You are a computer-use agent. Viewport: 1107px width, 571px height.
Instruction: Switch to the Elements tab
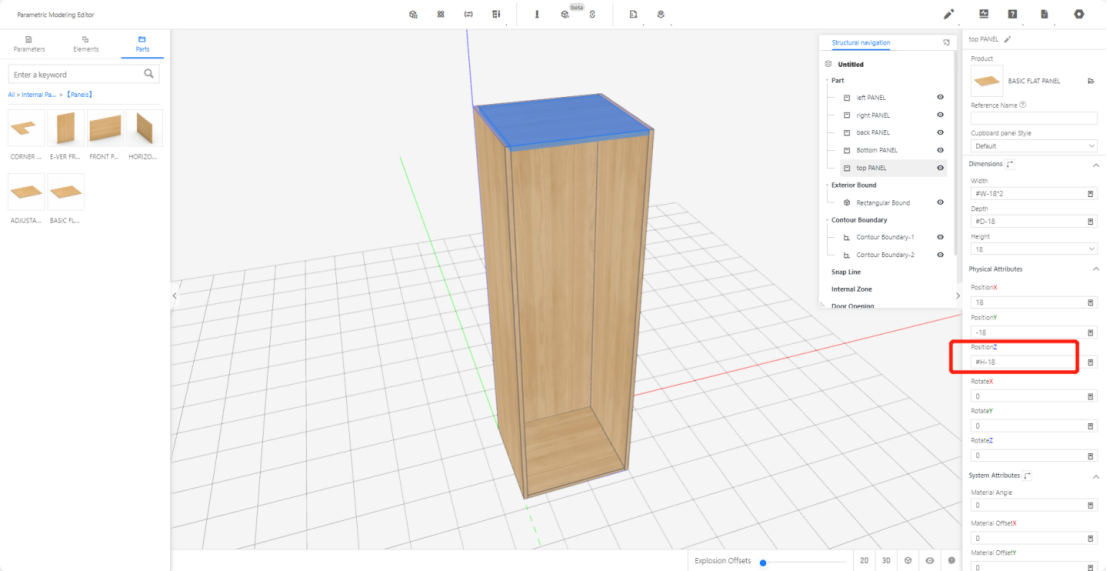coord(85,44)
